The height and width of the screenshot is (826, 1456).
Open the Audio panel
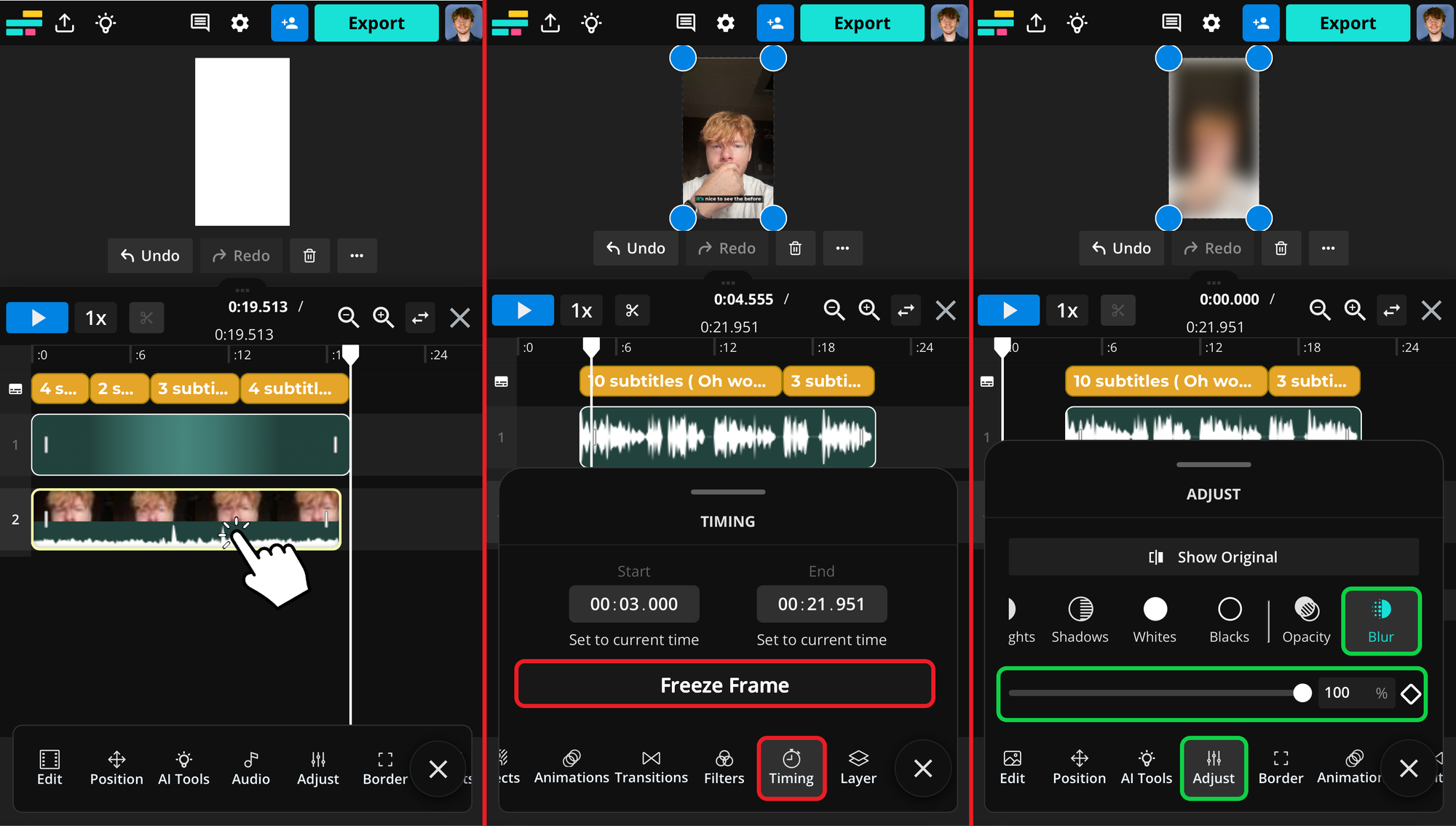coord(250,768)
